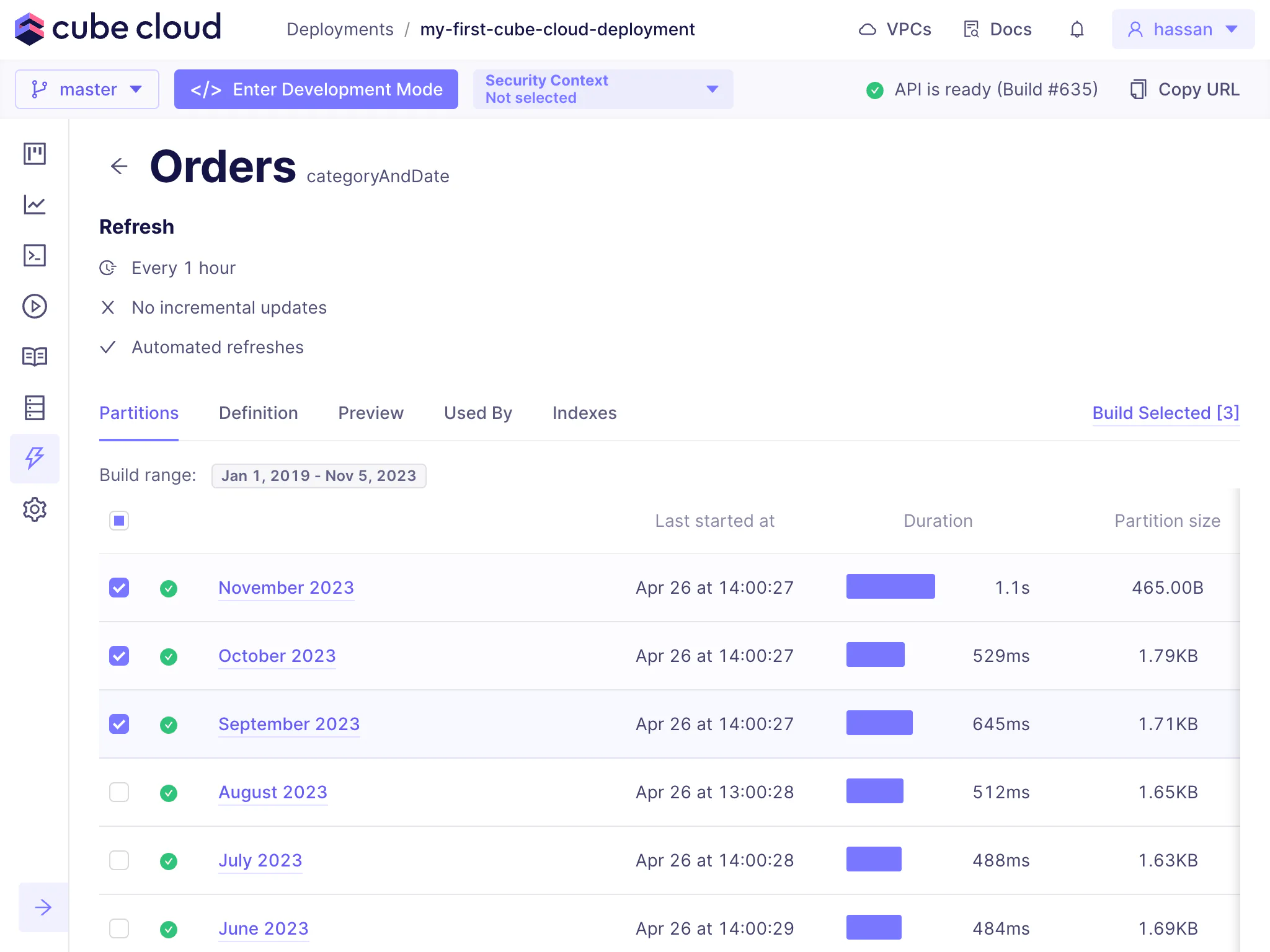
Task: Expand the Security Context dropdown
Action: [603, 89]
